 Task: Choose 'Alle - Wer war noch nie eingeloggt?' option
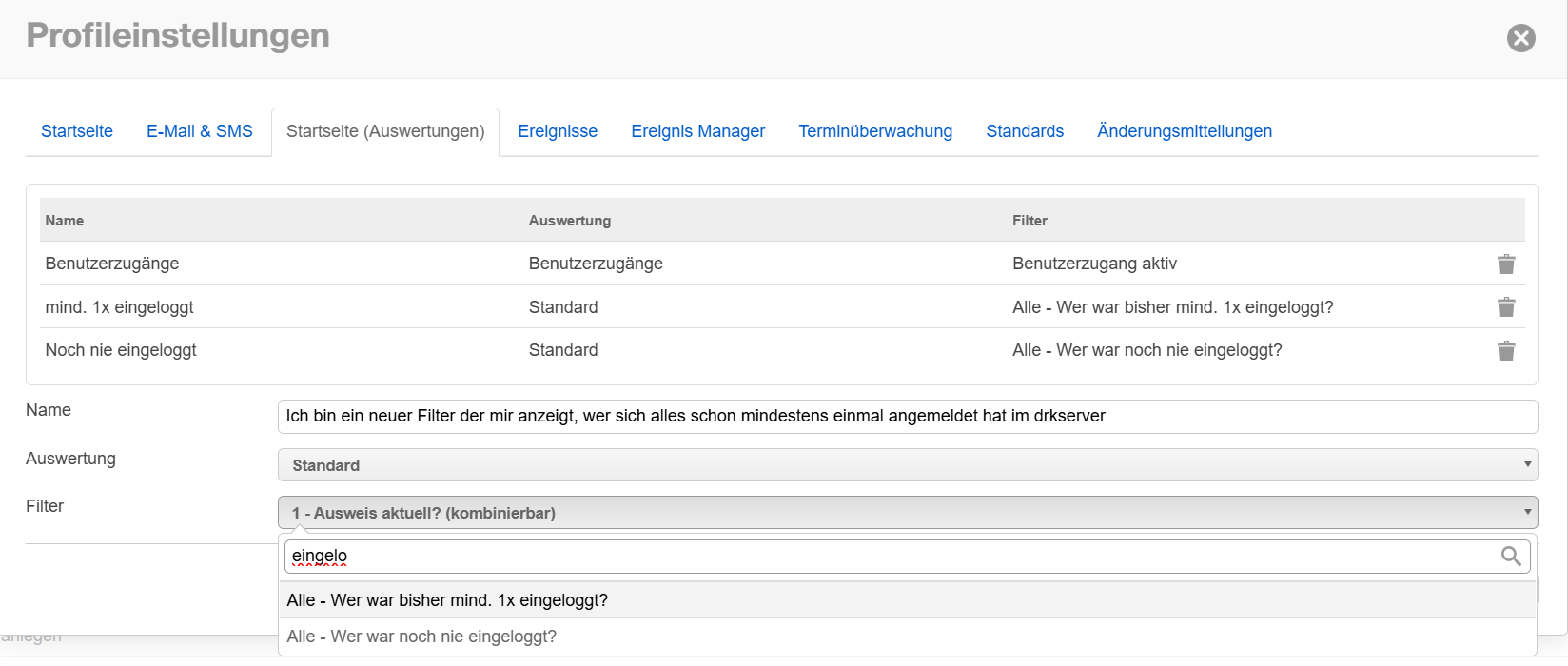coord(421,637)
